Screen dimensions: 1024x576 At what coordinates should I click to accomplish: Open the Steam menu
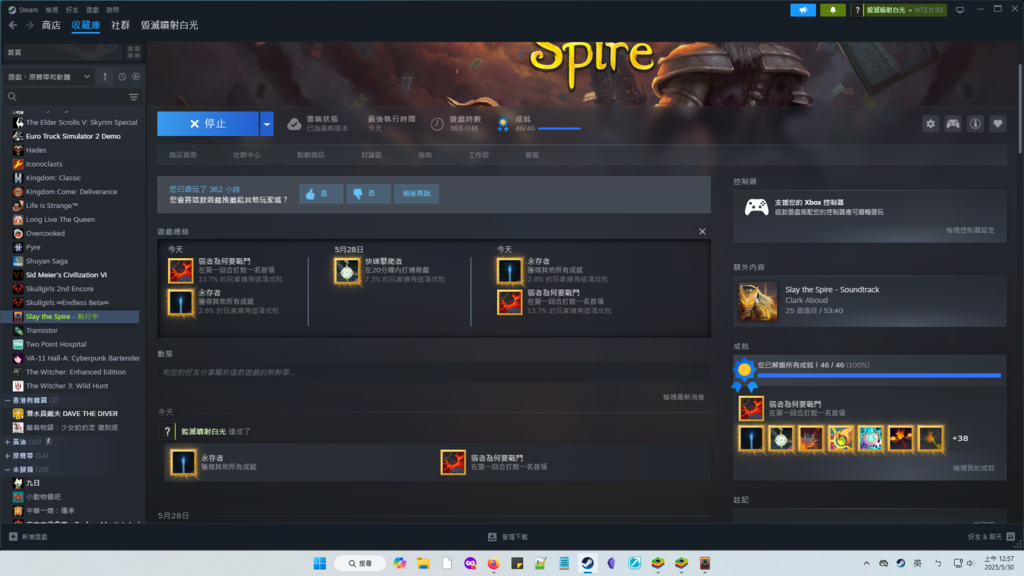[24, 10]
